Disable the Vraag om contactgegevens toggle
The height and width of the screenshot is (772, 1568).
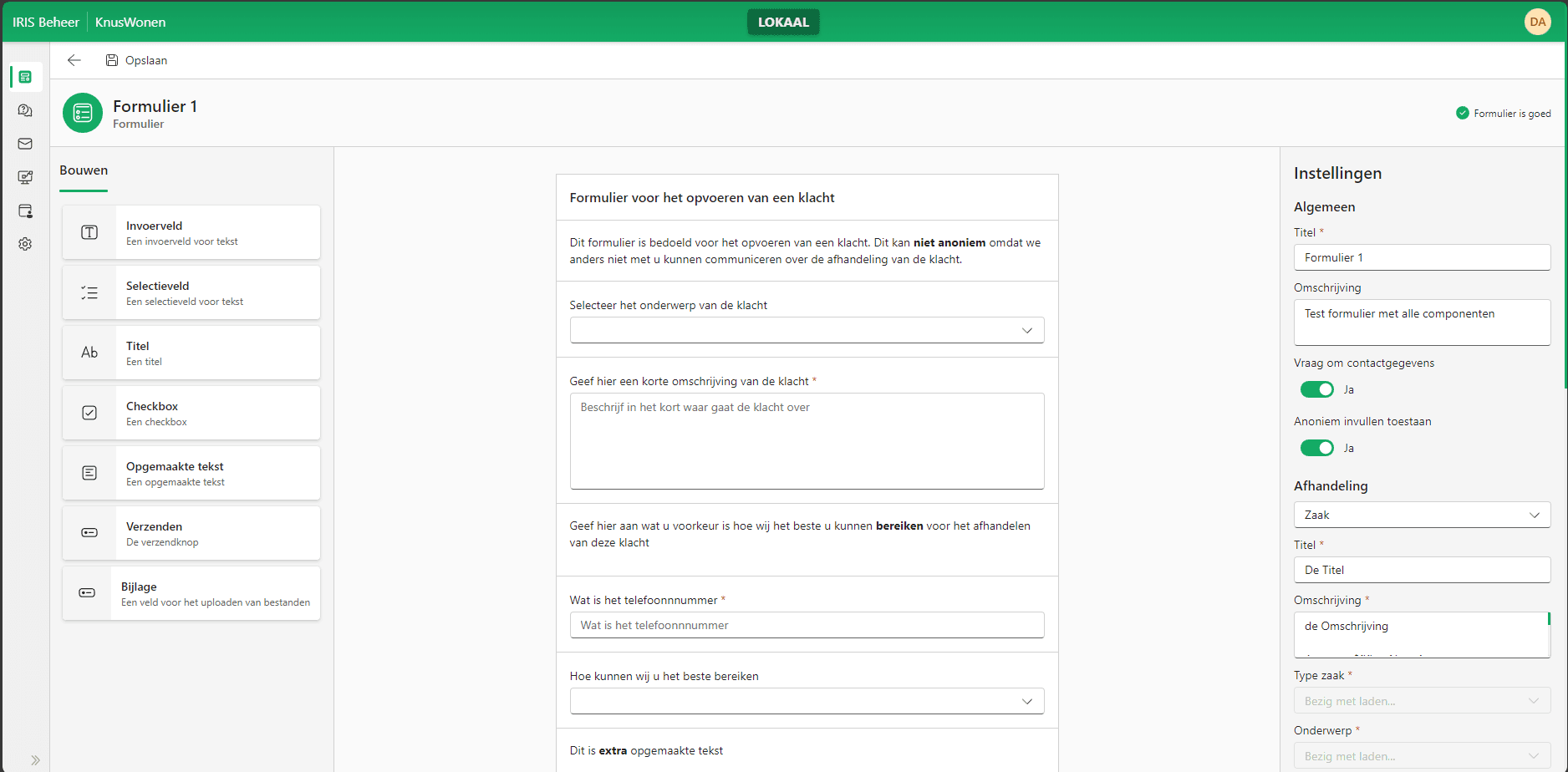pos(1316,389)
